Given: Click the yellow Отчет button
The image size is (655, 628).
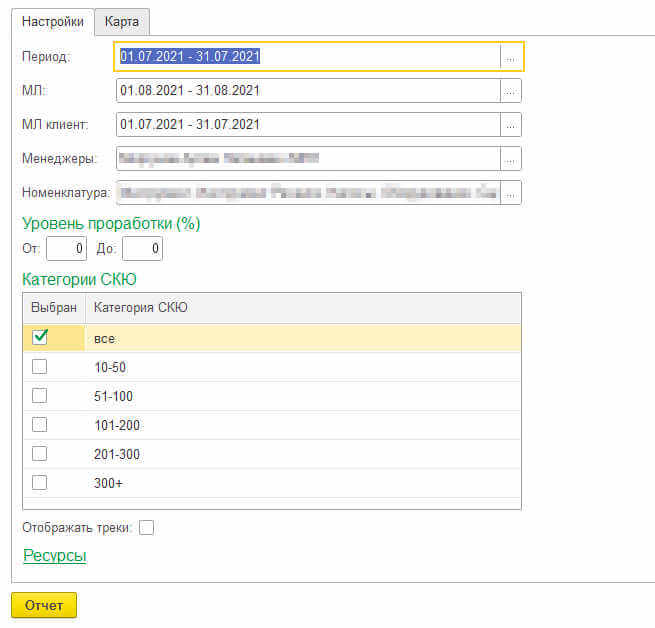Looking at the screenshot, I should (44, 605).
